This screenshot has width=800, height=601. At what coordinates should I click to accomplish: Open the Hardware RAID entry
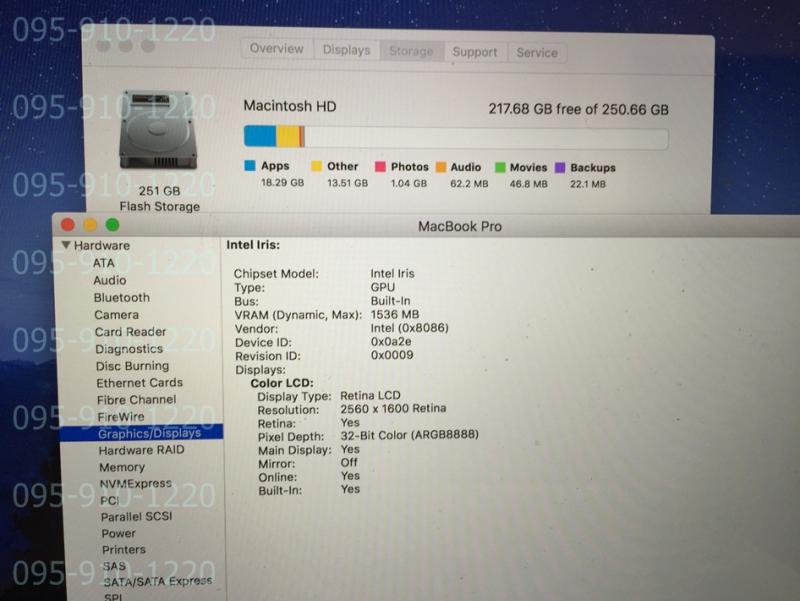click(x=142, y=450)
